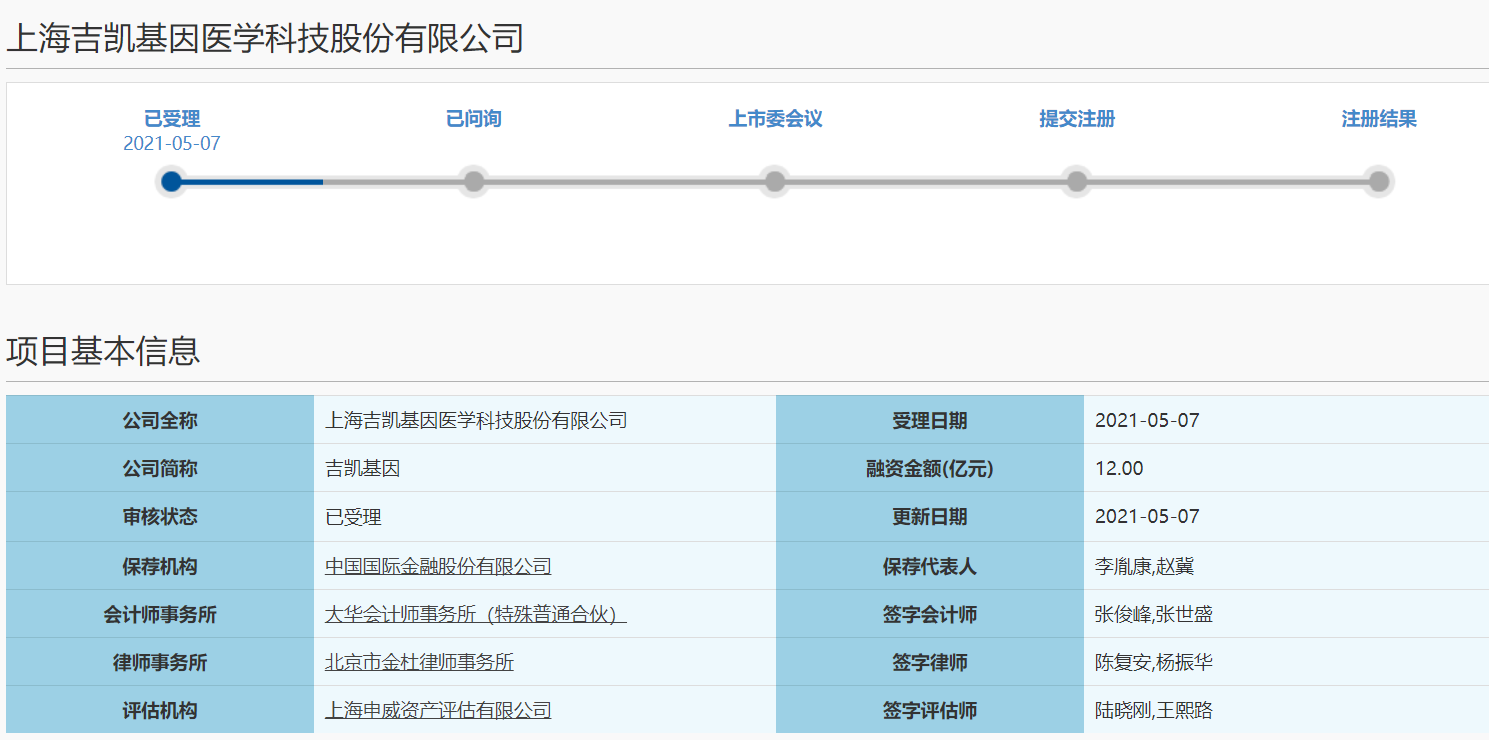Click the 签字律师 header cell
The height and width of the screenshot is (740, 1489).
pos(930,662)
